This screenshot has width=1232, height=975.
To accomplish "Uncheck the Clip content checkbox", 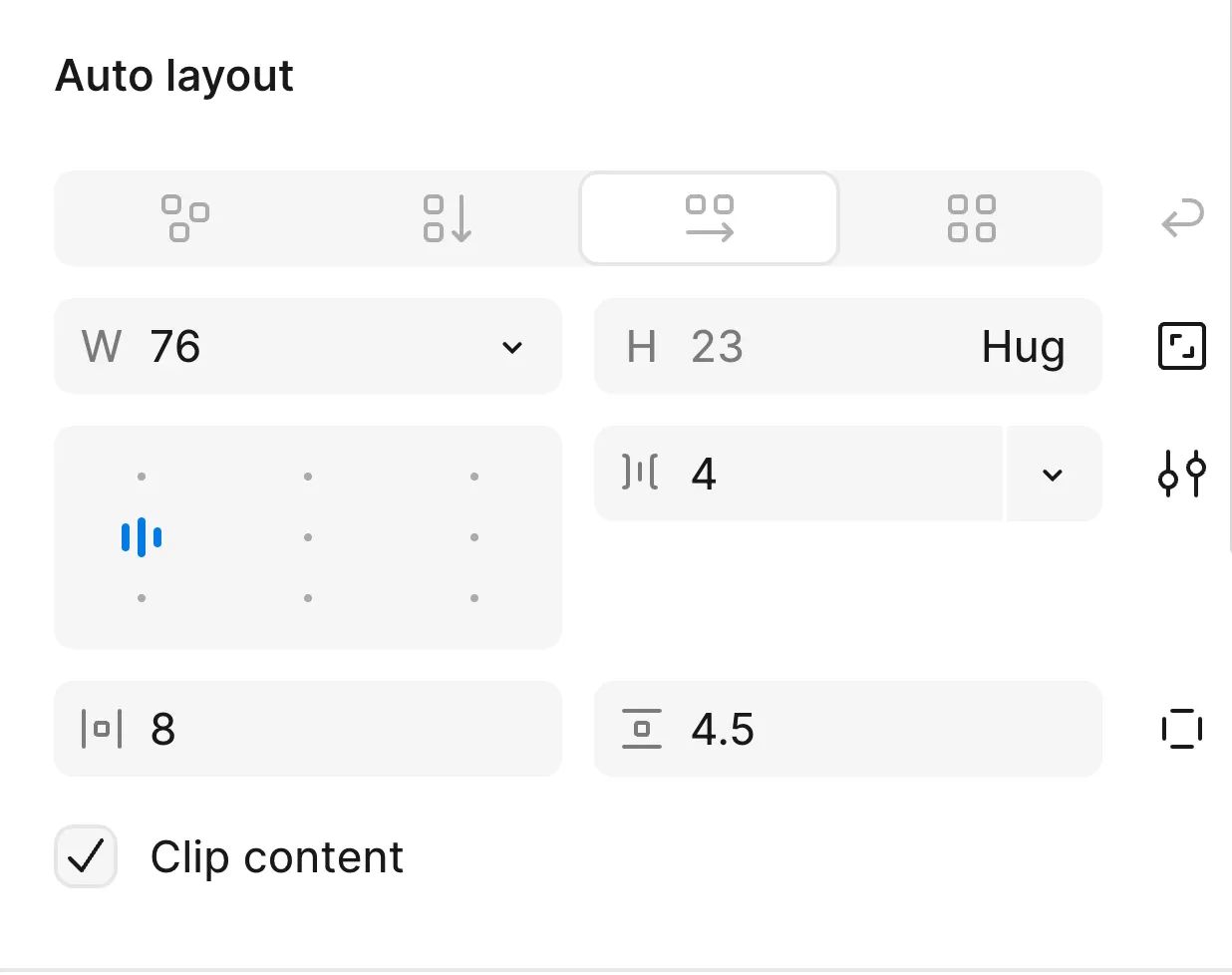I will point(86,856).
